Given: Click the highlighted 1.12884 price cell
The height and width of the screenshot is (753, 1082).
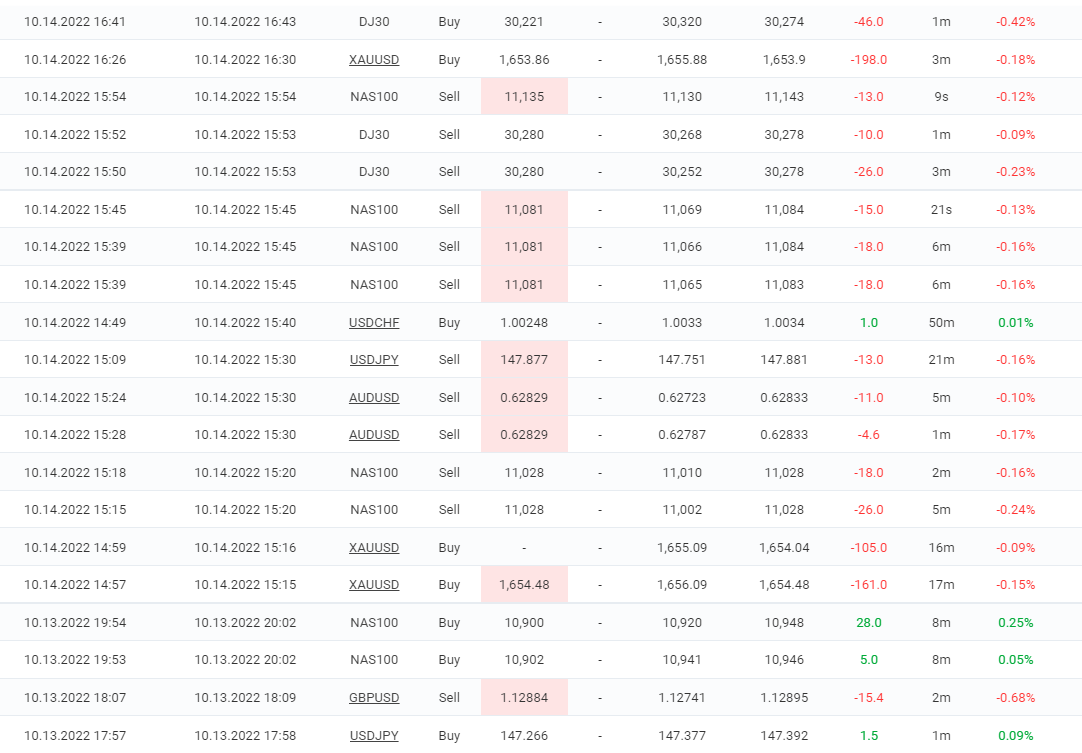Looking at the screenshot, I should click(524, 697).
